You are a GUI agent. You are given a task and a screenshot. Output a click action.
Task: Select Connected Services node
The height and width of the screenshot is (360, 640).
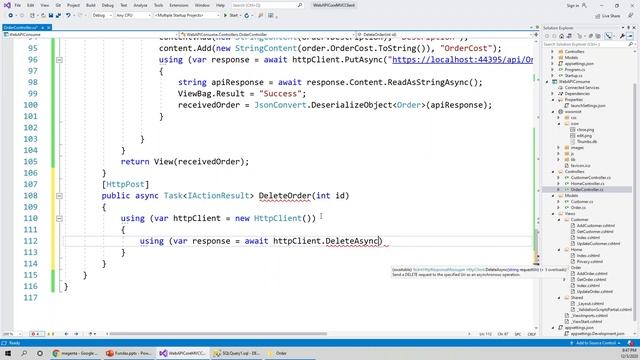(582, 88)
